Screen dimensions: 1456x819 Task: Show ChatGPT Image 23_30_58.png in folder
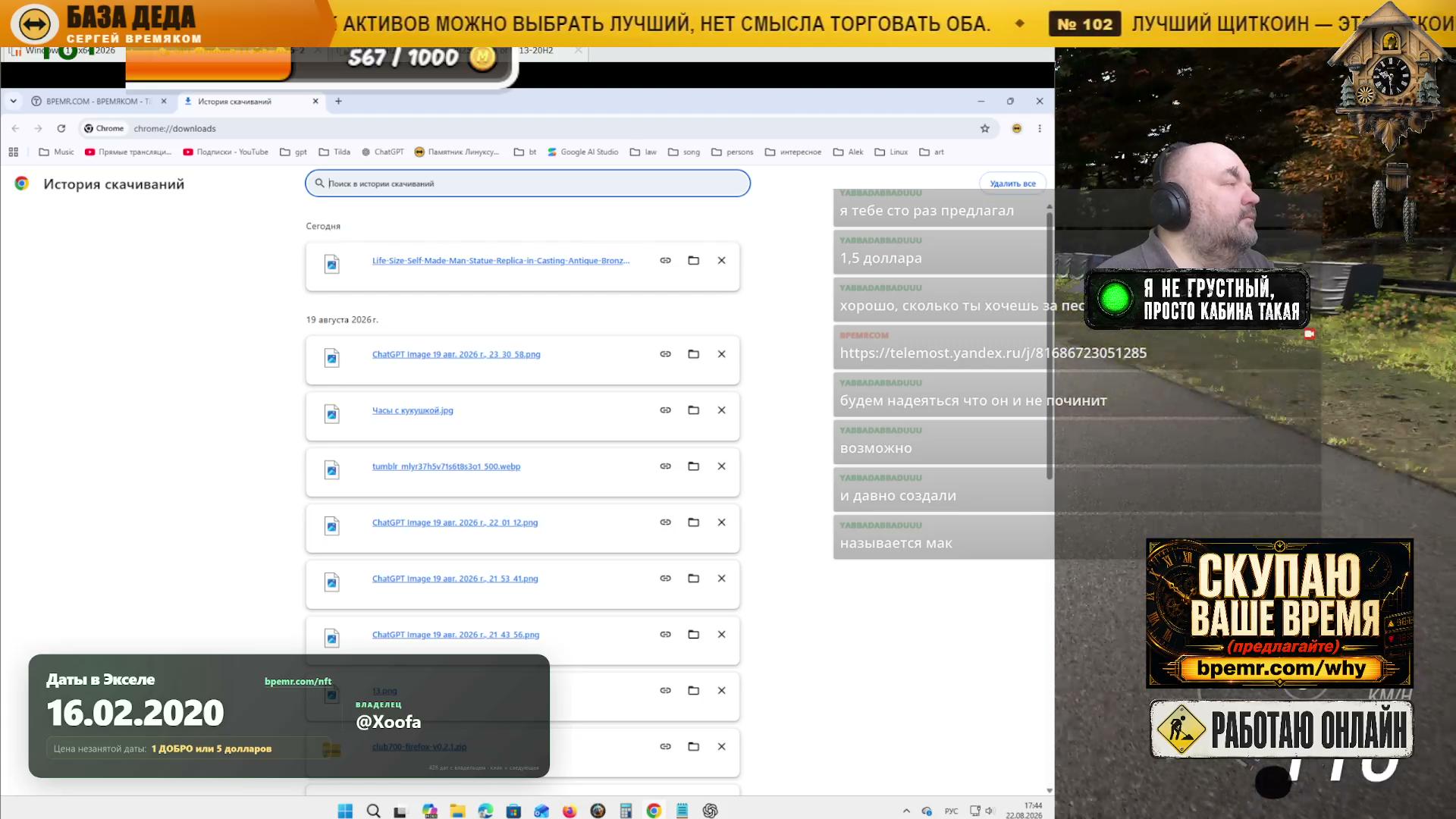pos(693,354)
